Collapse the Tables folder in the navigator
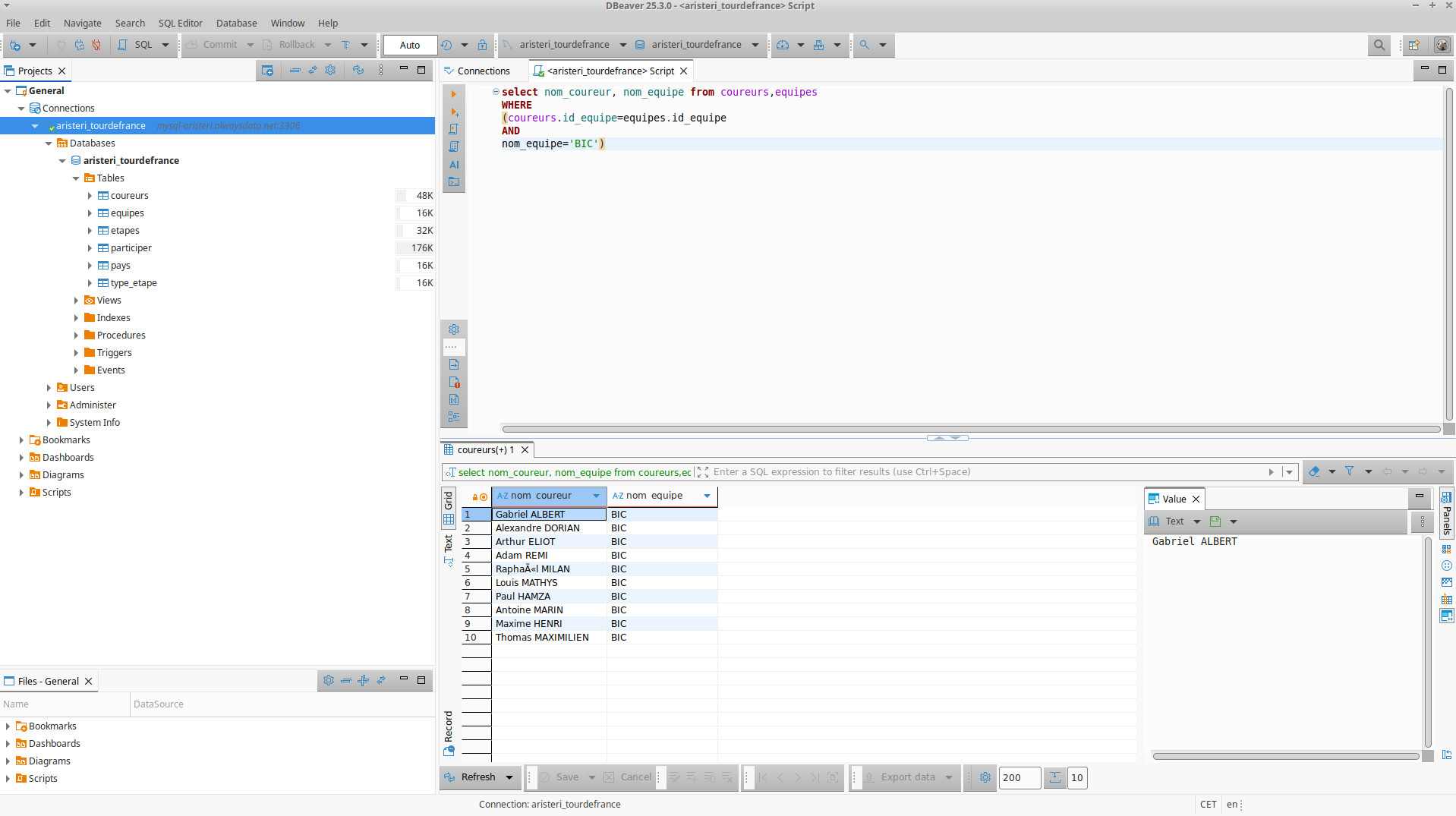 [76, 178]
